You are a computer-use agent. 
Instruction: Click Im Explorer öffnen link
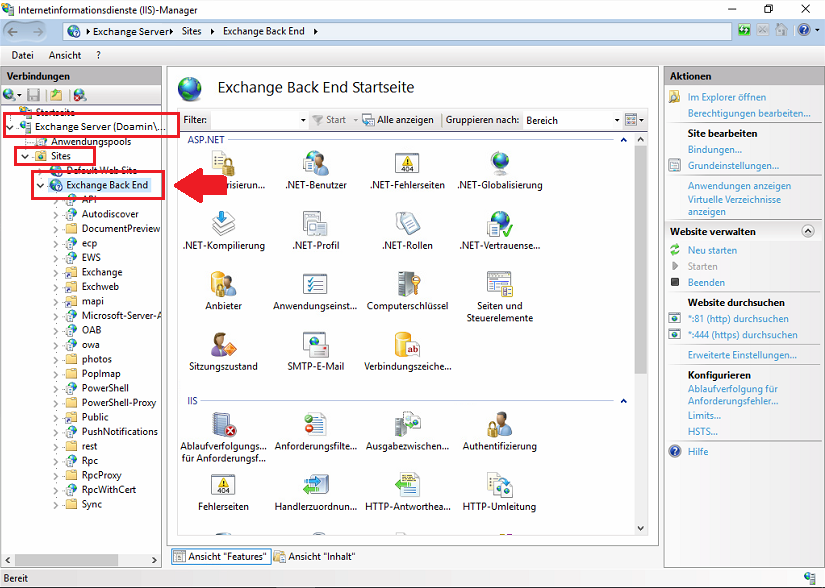click(726, 97)
